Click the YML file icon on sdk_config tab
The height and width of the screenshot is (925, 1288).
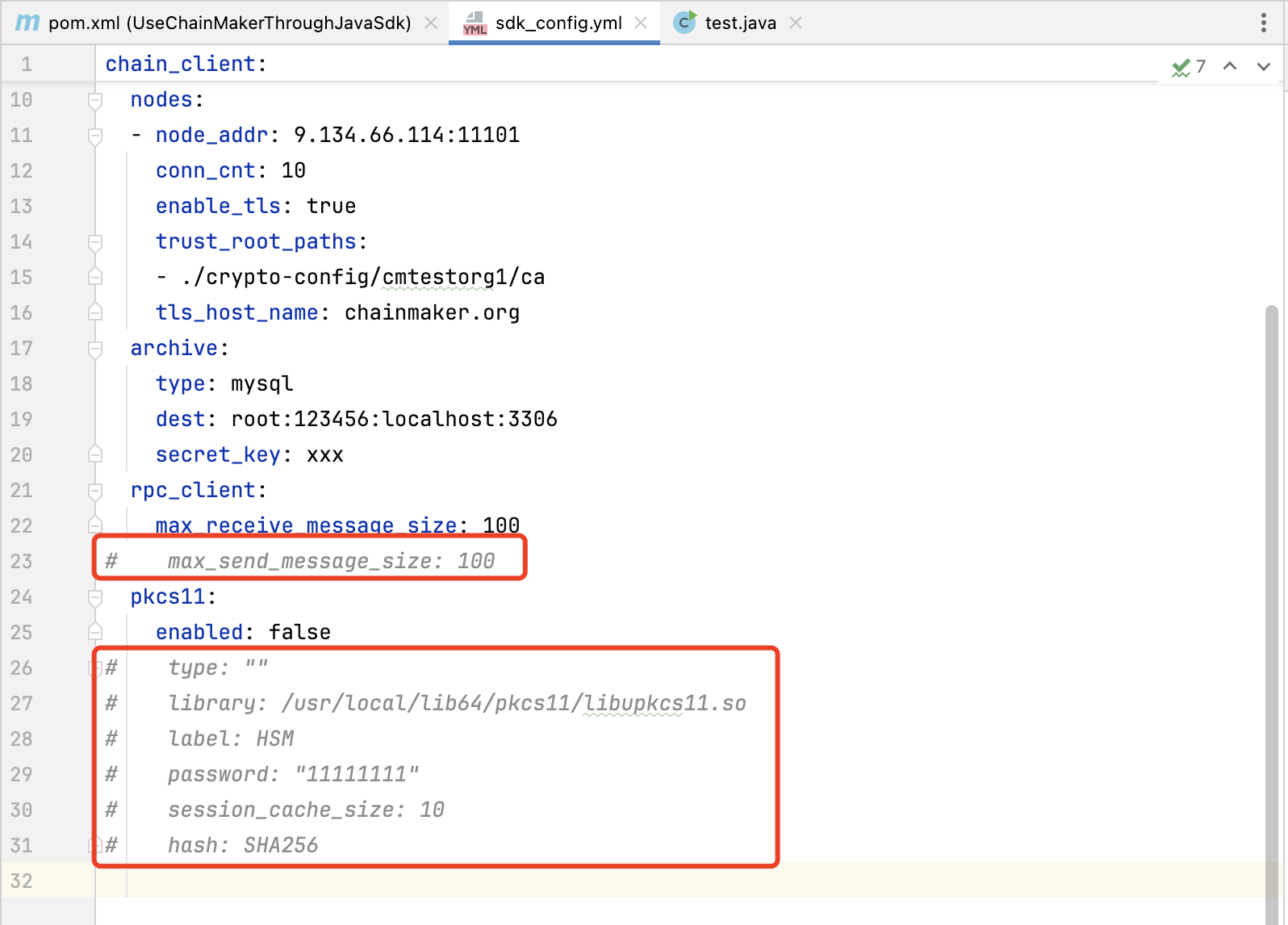(x=475, y=23)
